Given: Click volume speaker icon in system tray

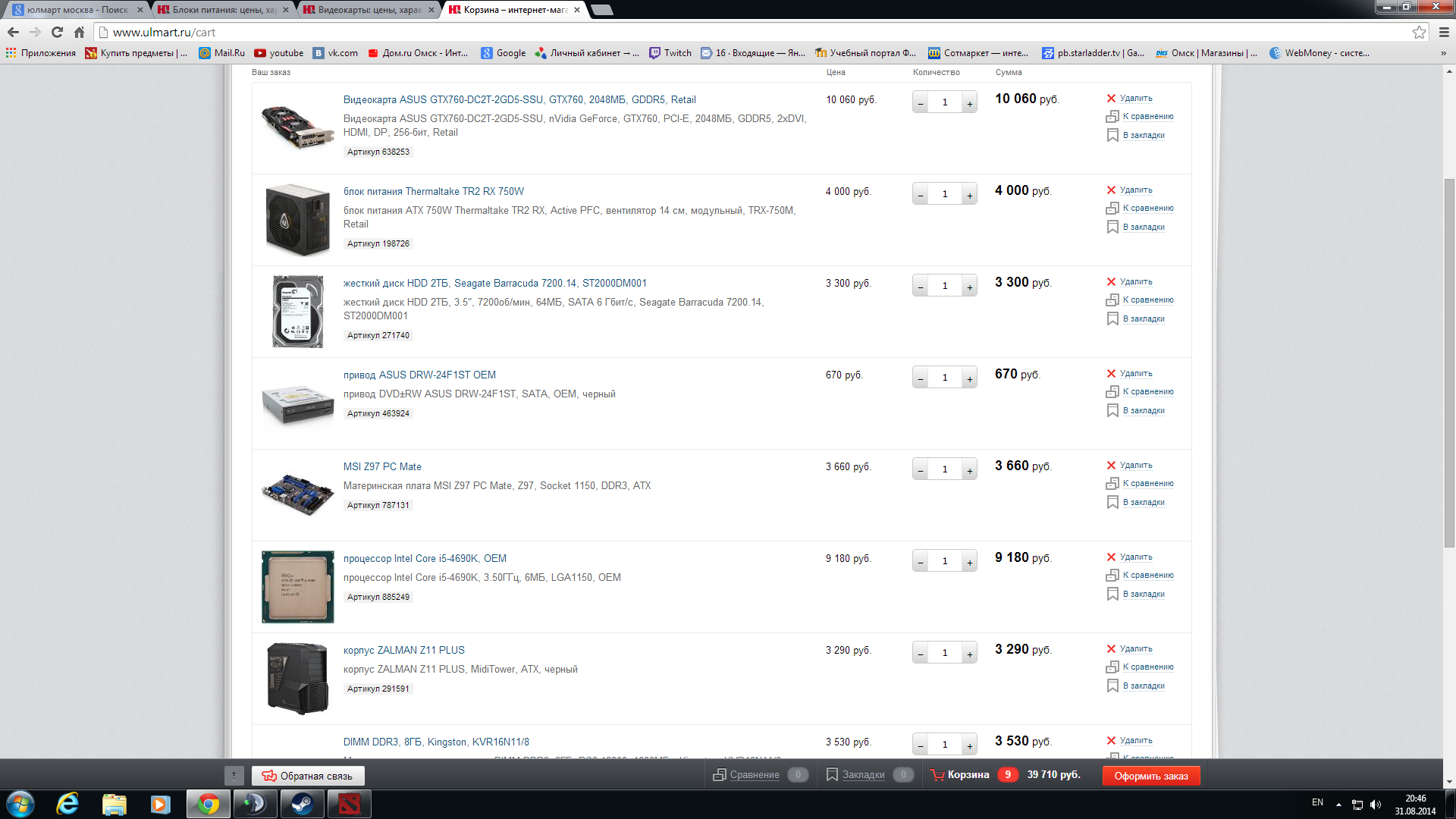Looking at the screenshot, I should click(1376, 805).
